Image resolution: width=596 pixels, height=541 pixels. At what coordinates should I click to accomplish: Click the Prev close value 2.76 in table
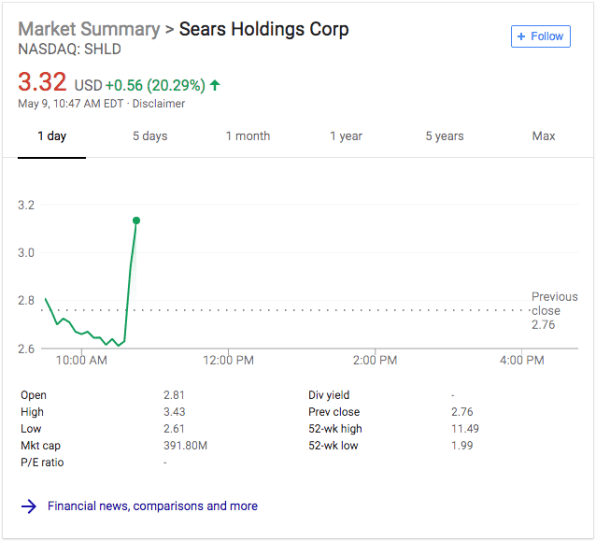[x=462, y=412]
